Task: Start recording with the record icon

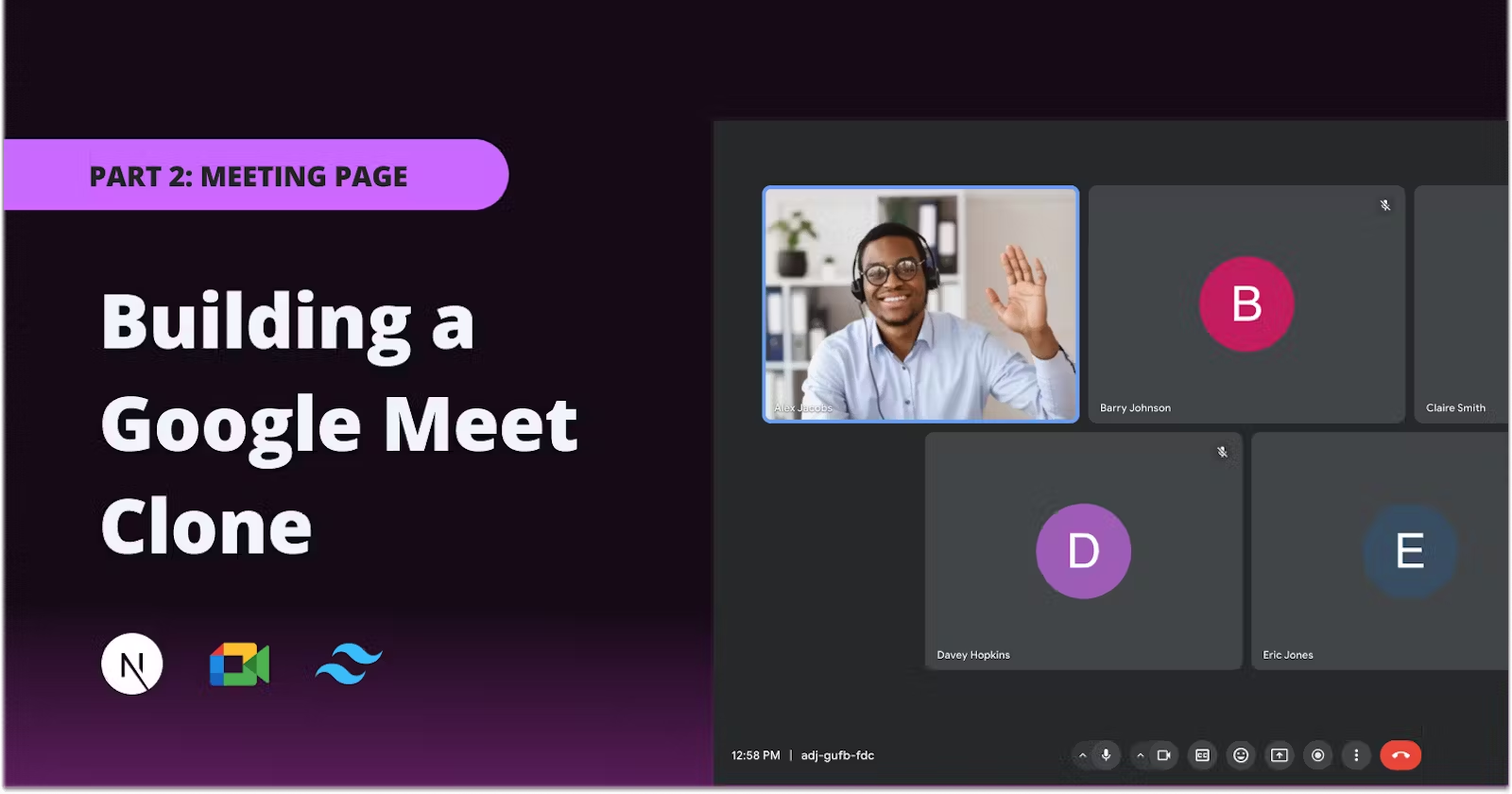Action: 1317,755
